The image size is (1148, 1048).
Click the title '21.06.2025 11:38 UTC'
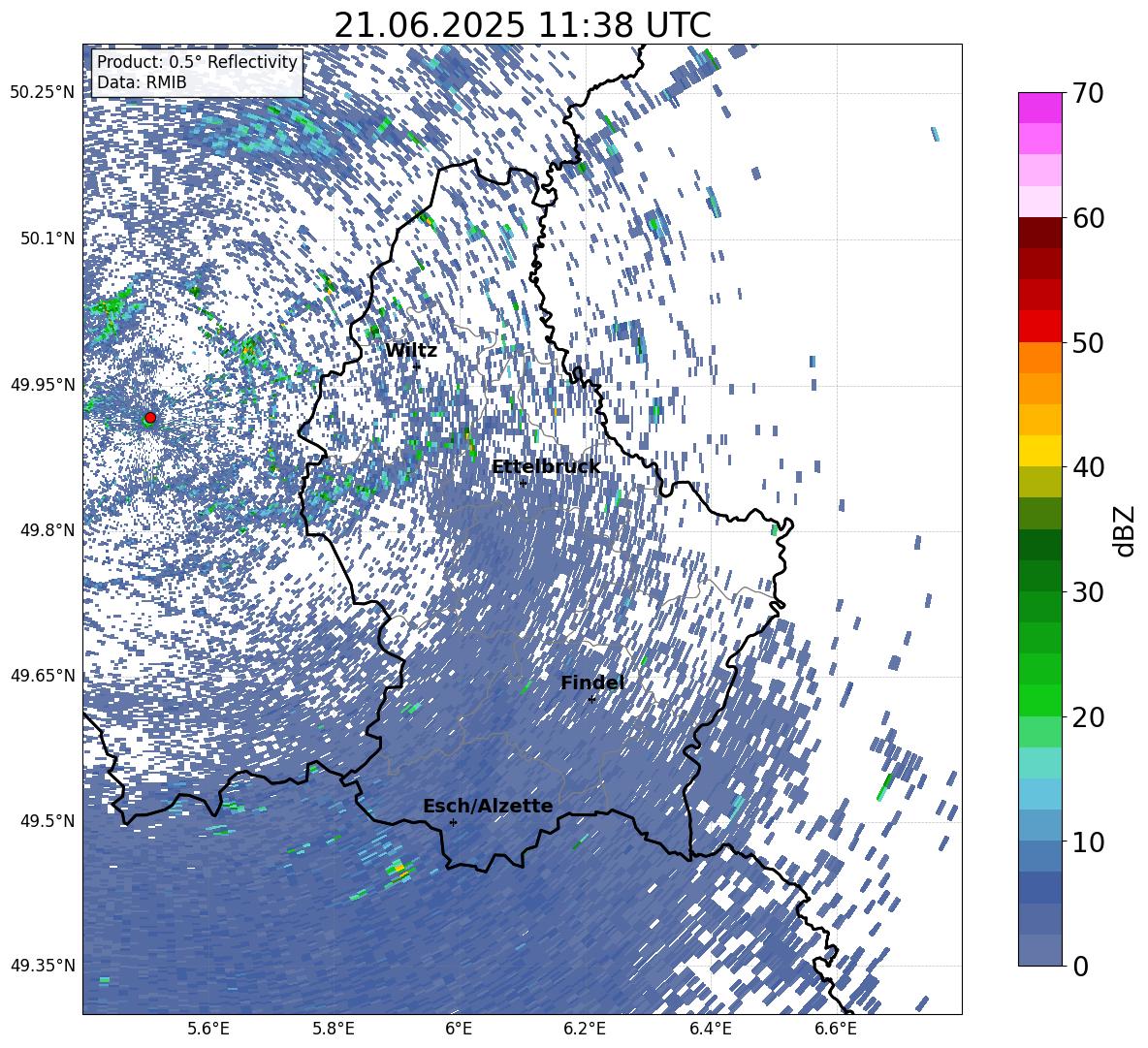click(x=522, y=25)
